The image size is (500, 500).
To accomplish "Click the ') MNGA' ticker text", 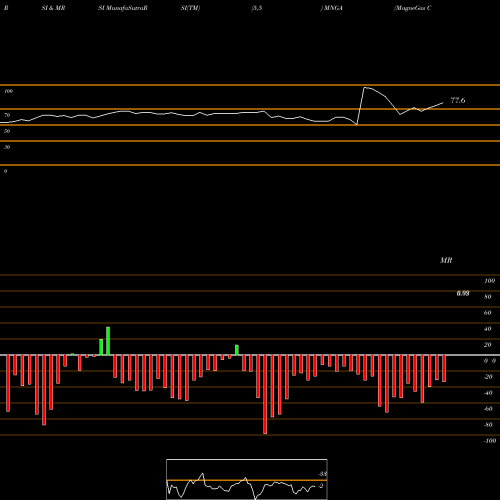I will (332, 8).
